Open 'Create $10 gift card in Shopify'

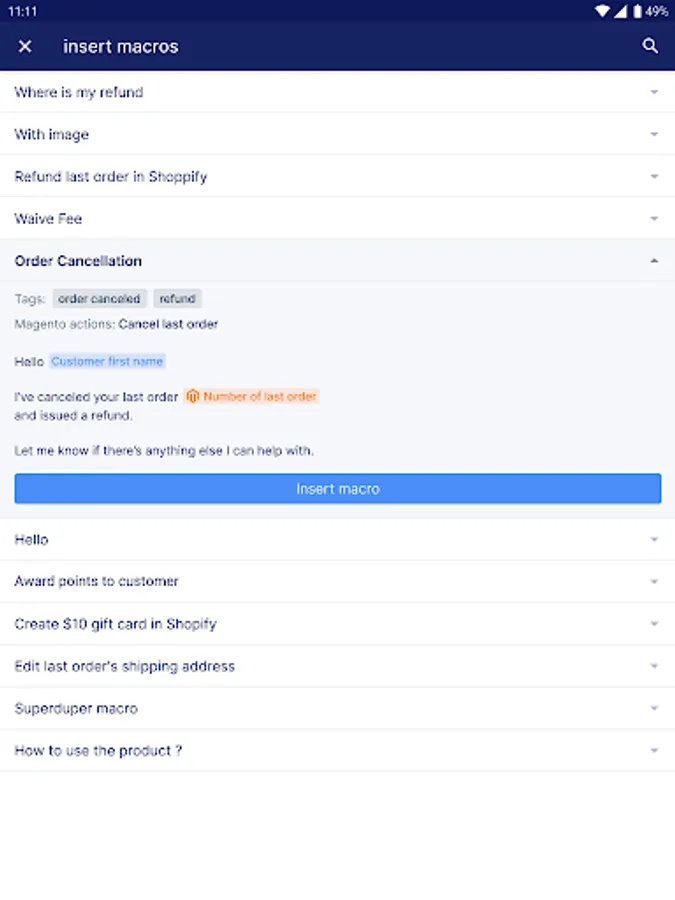pyautogui.click(x=337, y=624)
